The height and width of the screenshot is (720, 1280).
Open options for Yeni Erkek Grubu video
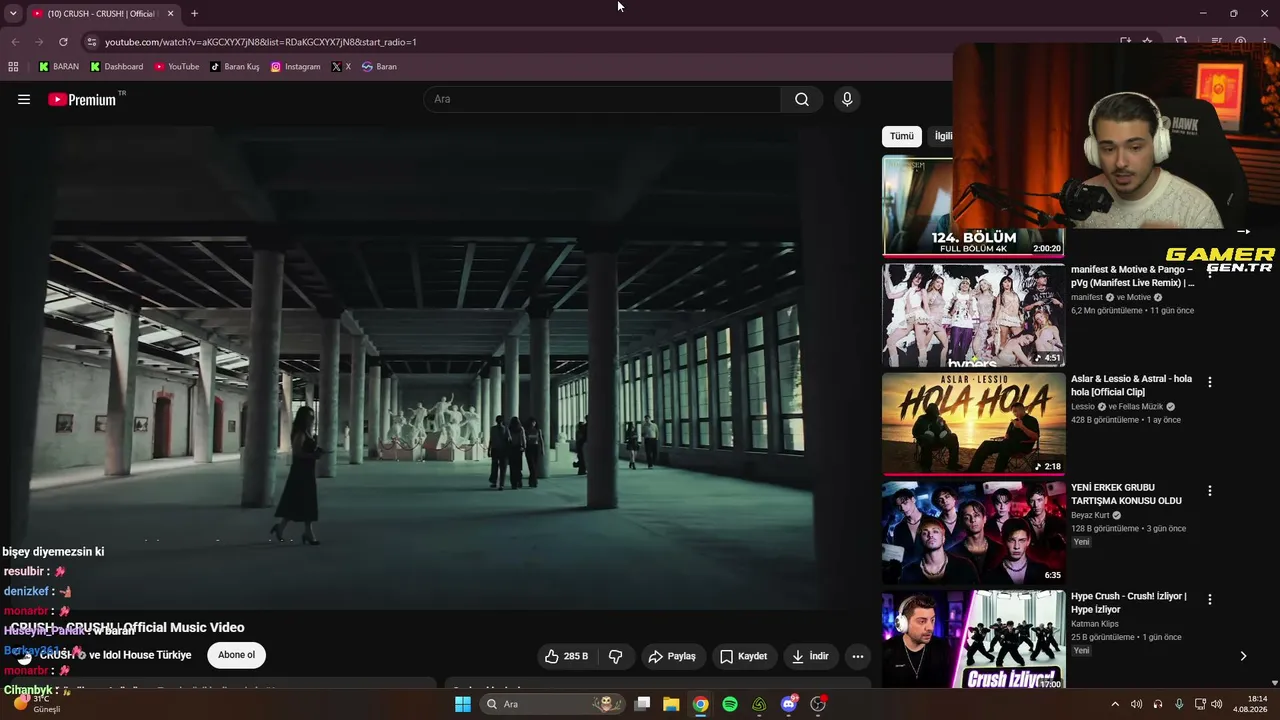click(1210, 491)
